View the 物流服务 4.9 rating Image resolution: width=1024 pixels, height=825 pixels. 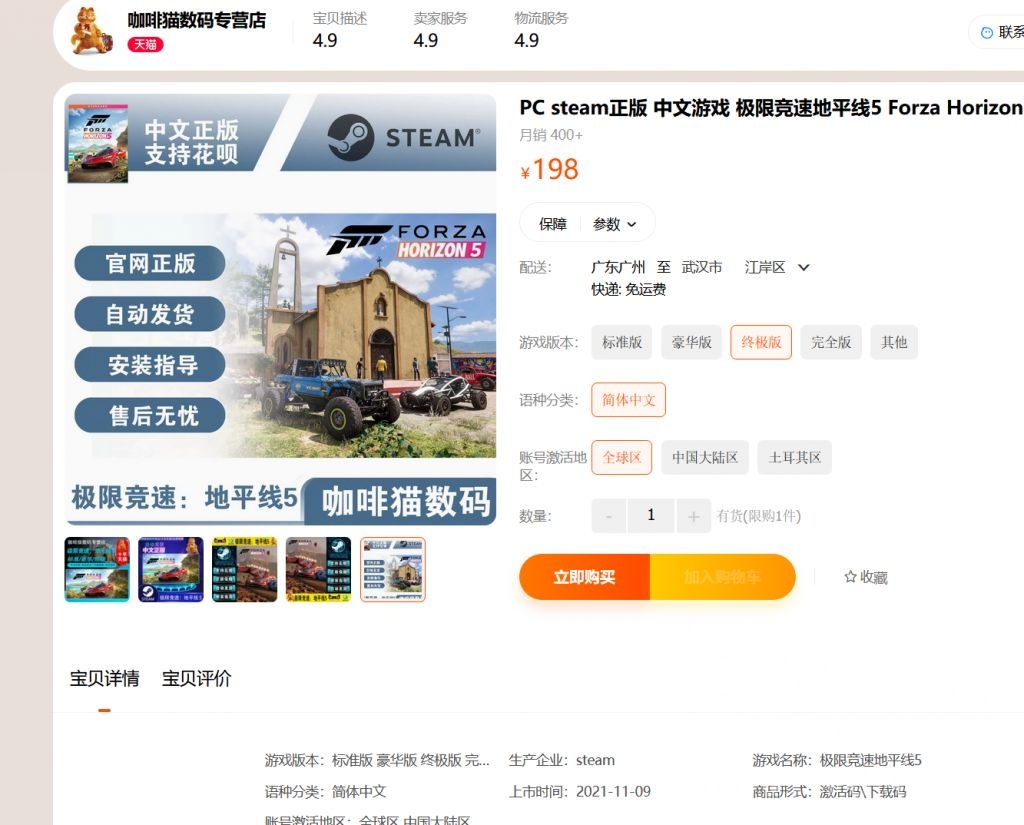click(541, 29)
